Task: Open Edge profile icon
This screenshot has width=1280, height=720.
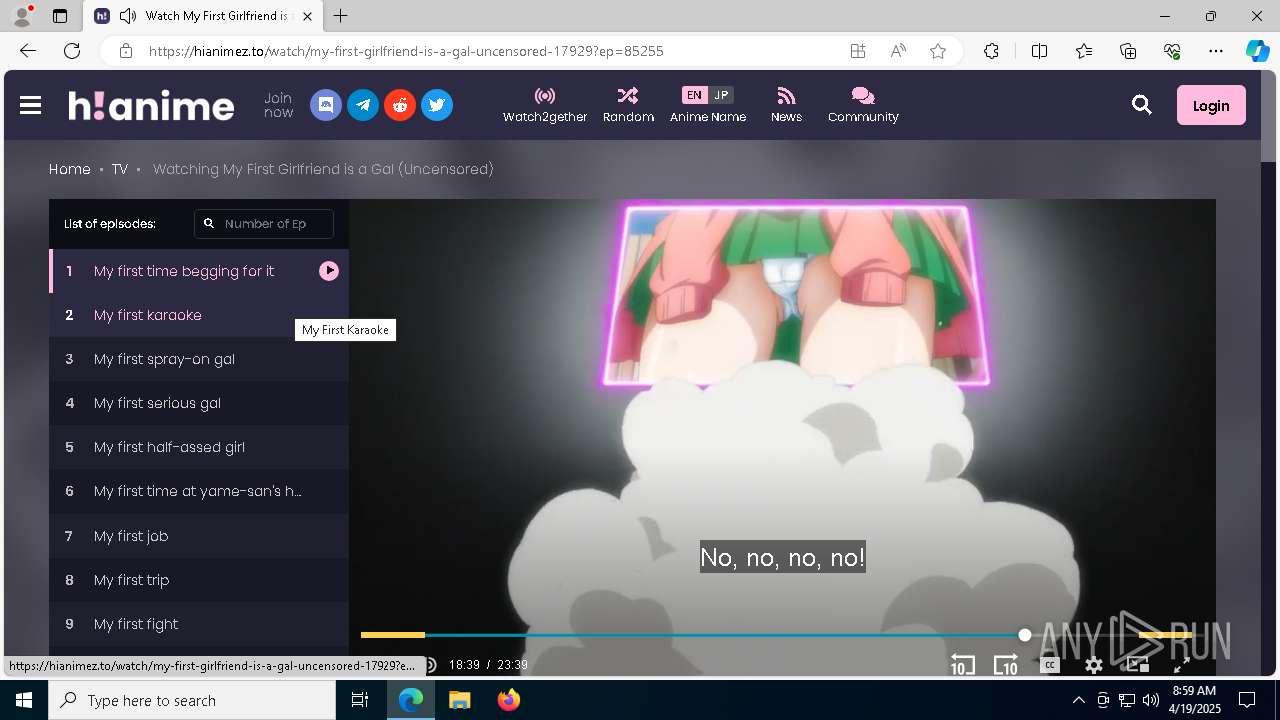Action: point(22,16)
